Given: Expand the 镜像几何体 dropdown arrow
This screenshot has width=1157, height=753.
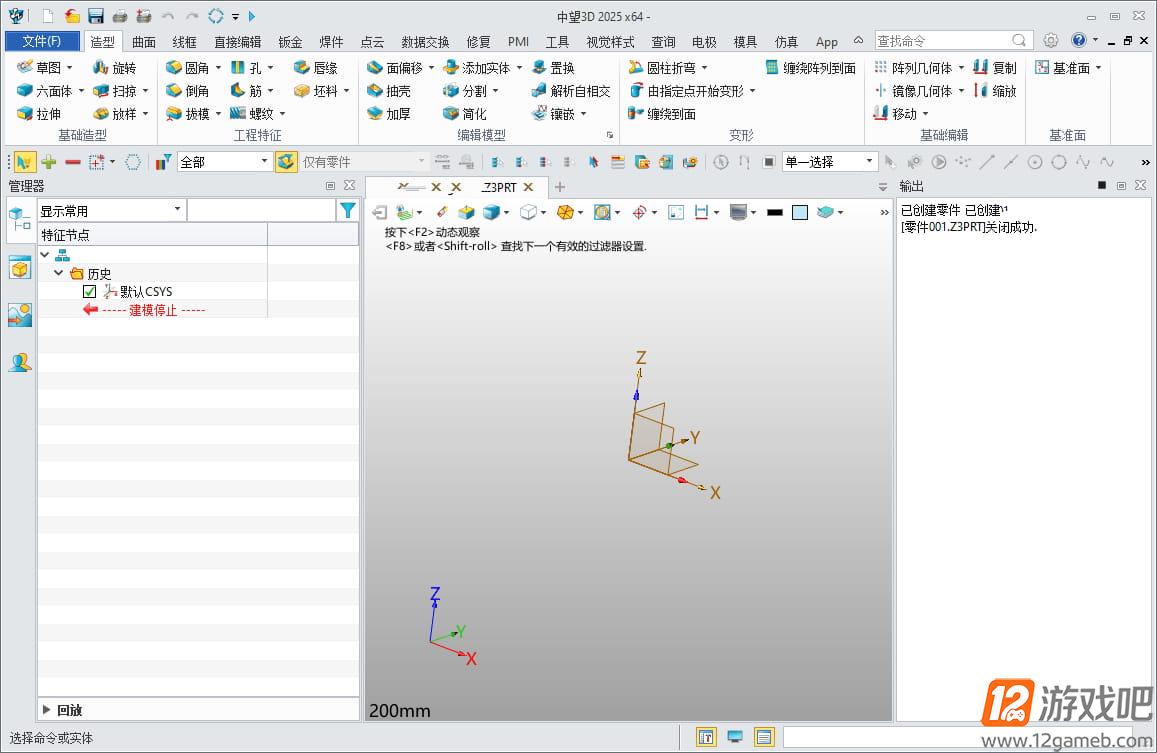Looking at the screenshot, I should (961, 91).
